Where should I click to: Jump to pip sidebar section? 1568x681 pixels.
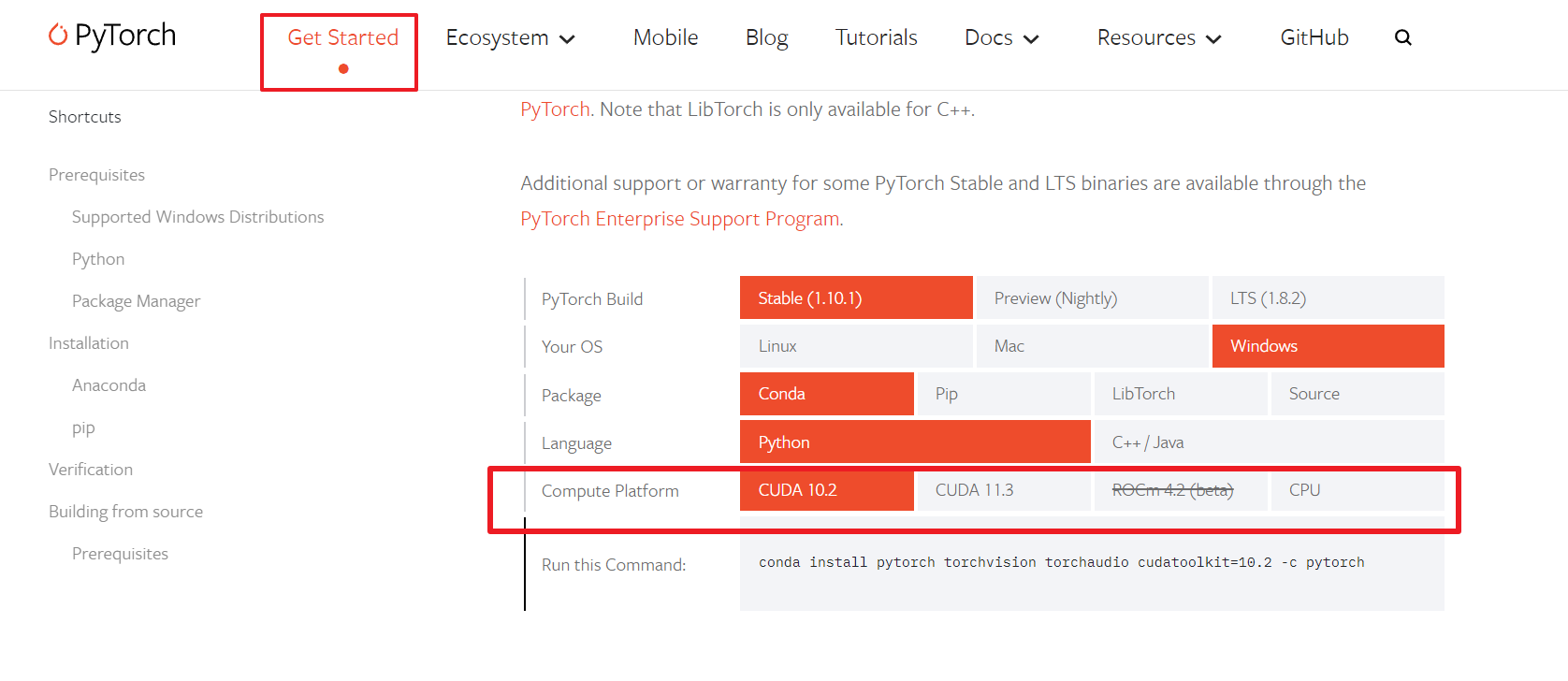click(83, 427)
